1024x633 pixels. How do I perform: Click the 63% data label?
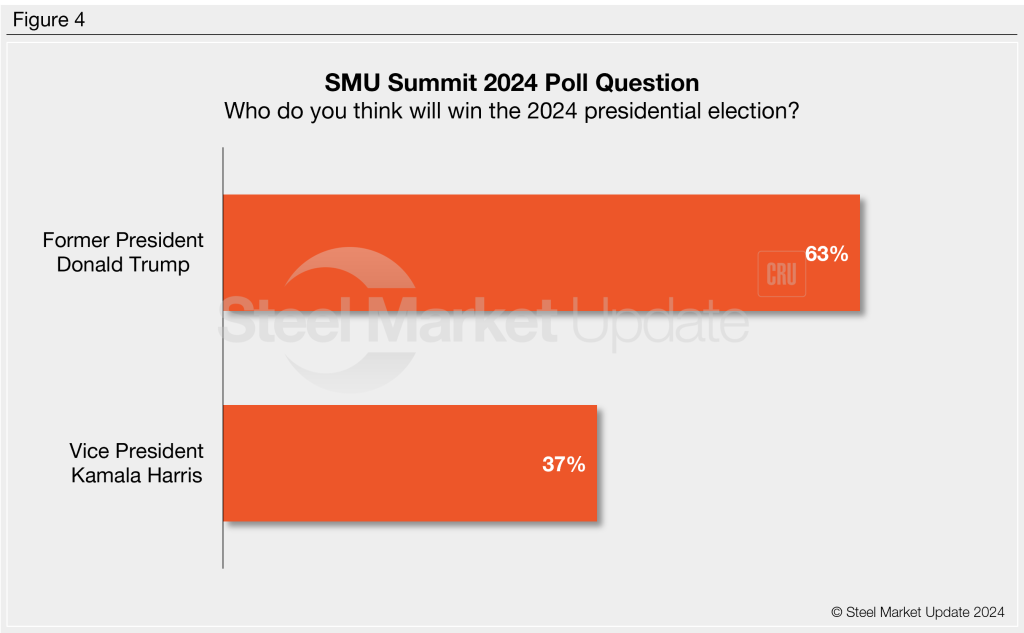(x=827, y=254)
